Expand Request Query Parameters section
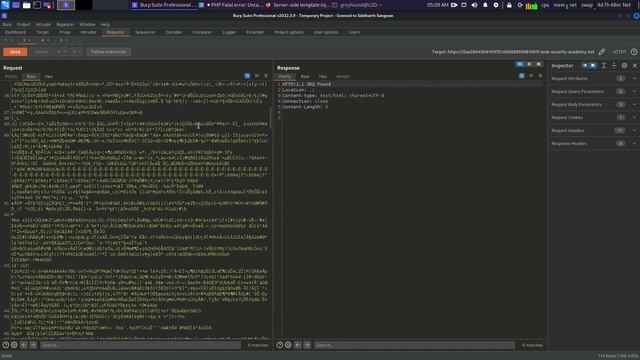The height and width of the screenshot is (360, 640). point(593,91)
